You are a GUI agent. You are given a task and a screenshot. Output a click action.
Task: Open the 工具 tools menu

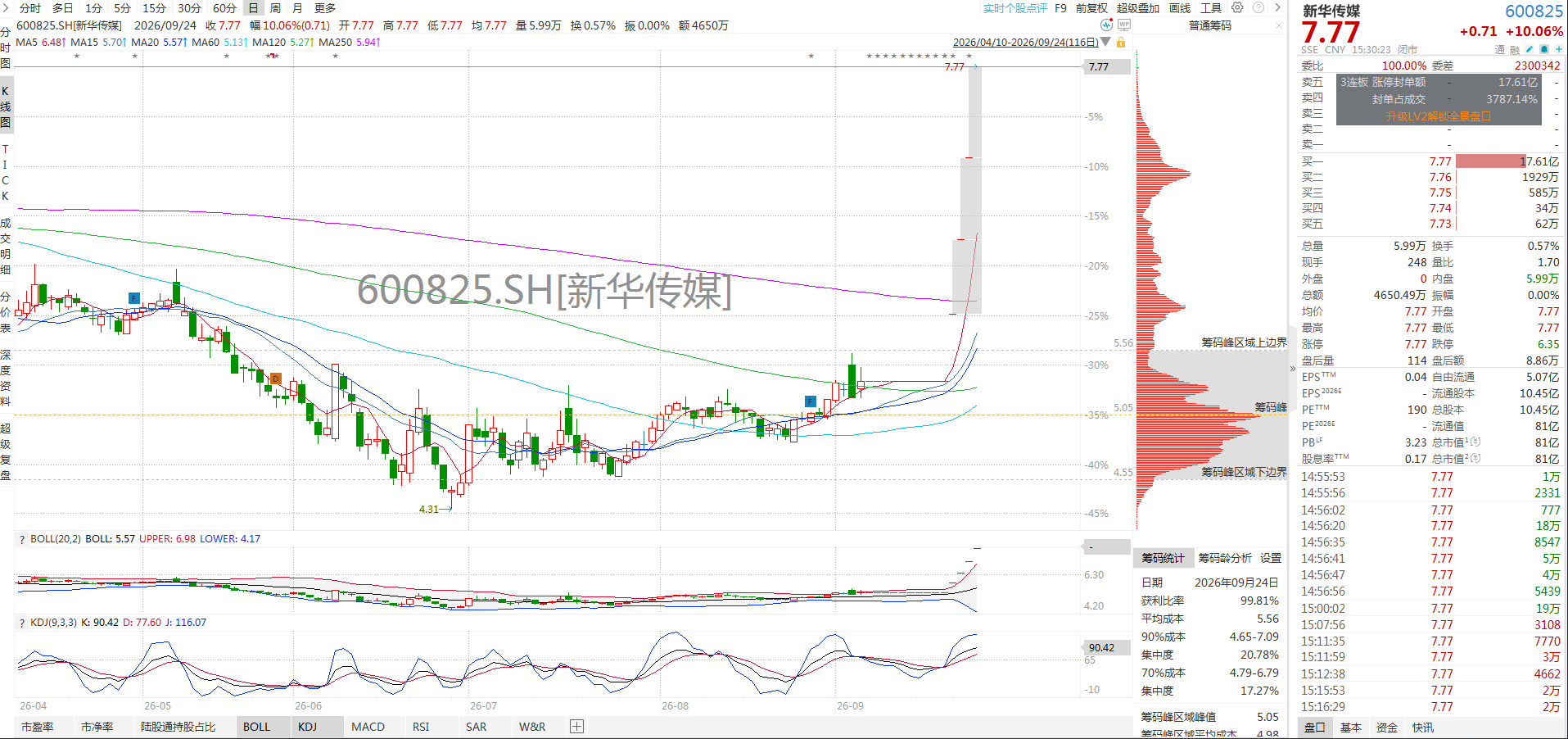(x=1211, y=8)
